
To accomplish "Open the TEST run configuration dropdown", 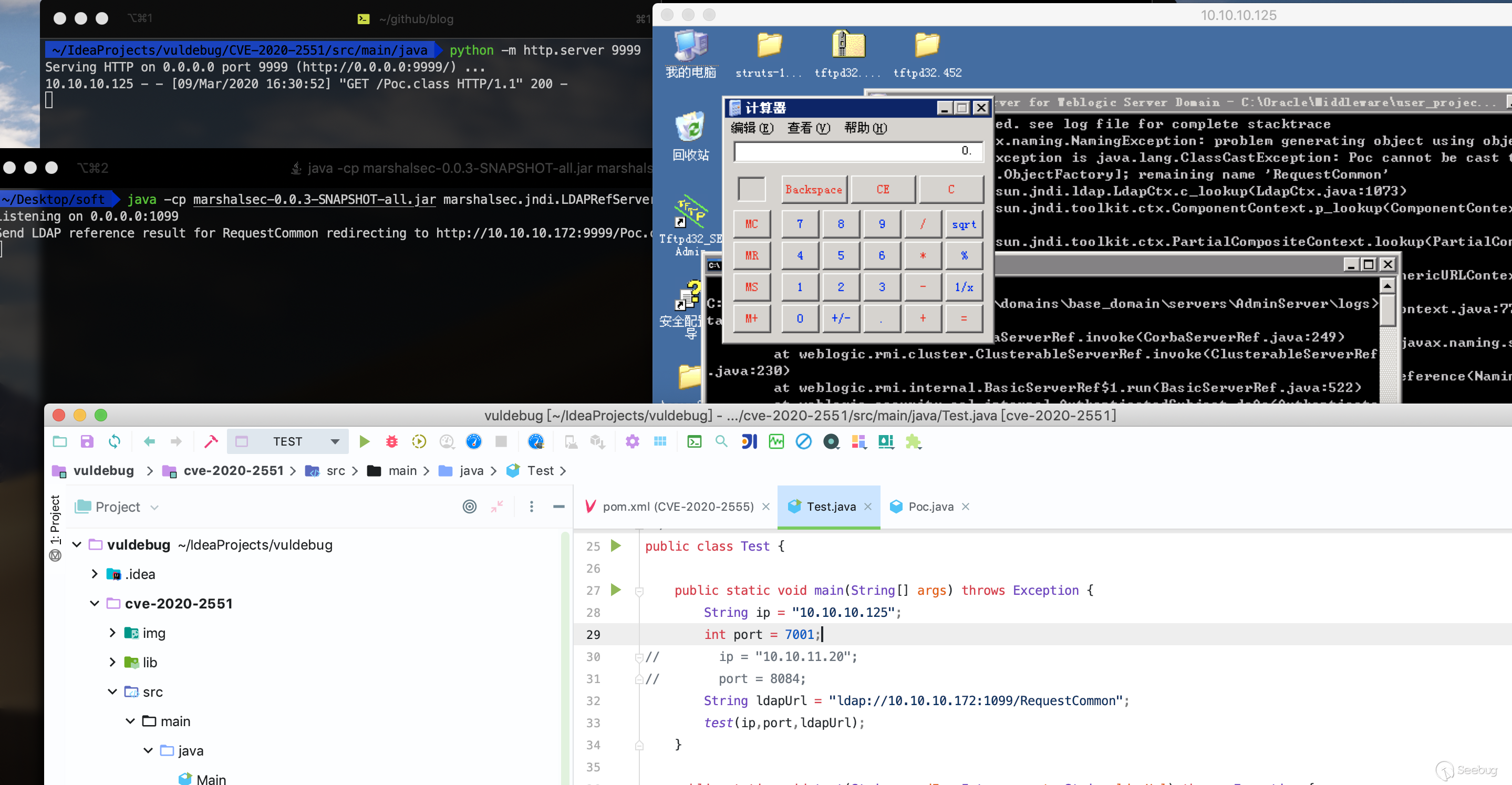I will coord(335,441).
